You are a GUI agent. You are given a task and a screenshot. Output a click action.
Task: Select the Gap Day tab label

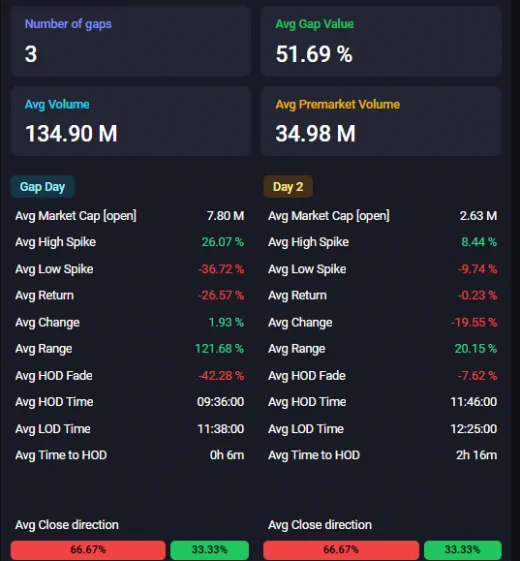click(x=43, y=187)
